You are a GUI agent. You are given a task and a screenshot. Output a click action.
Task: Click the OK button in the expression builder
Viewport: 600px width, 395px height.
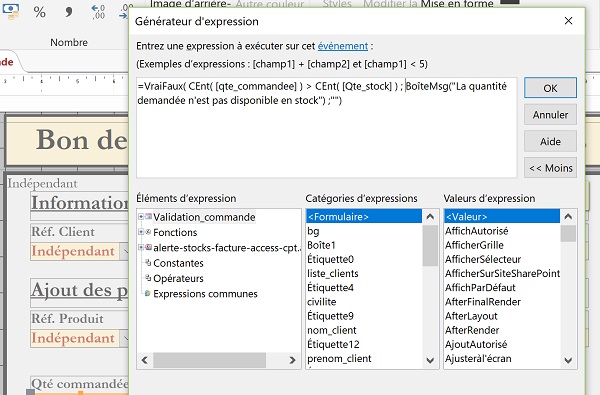pyautogui.click(x=550, y=88)
